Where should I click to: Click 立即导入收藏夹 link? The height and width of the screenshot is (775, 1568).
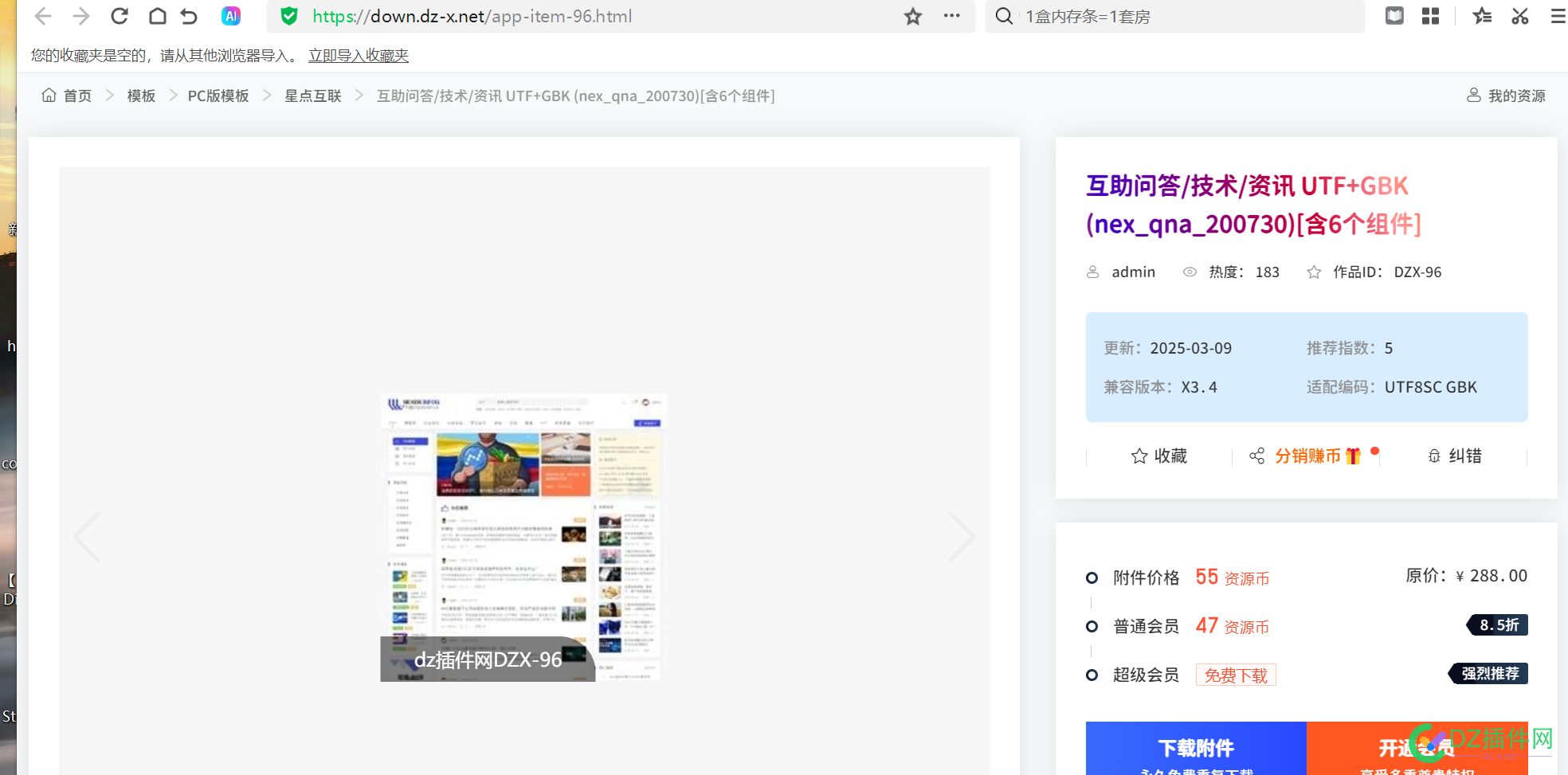(x=359, y=55)
